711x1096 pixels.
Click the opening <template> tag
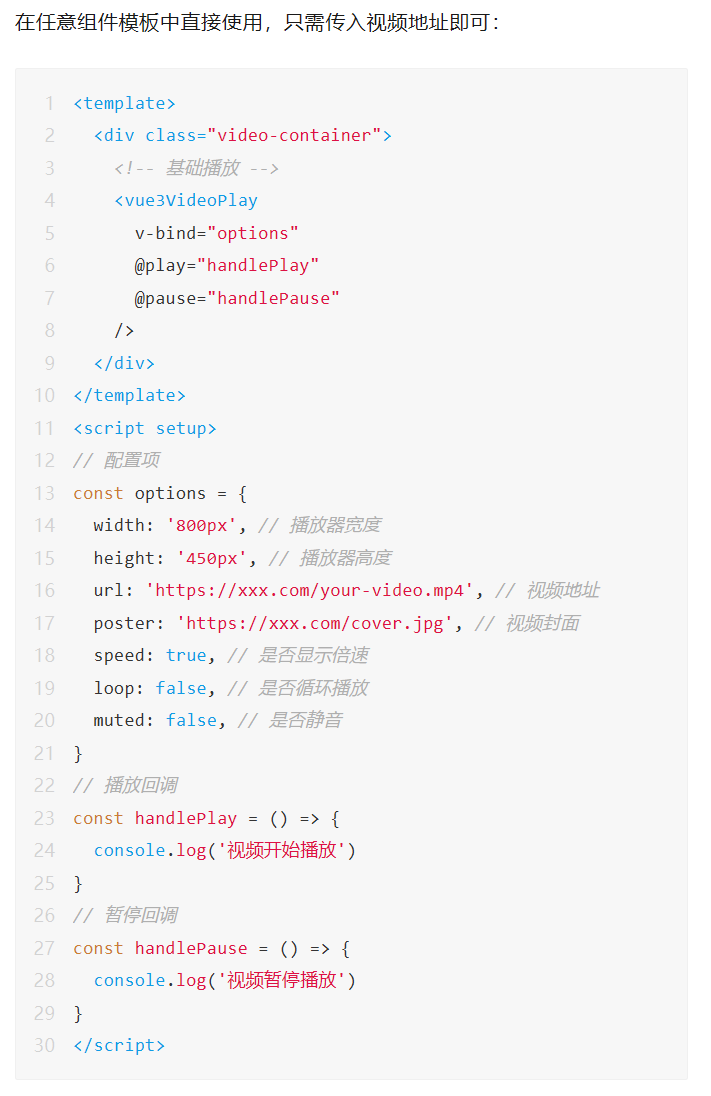(x=124, y=103)
